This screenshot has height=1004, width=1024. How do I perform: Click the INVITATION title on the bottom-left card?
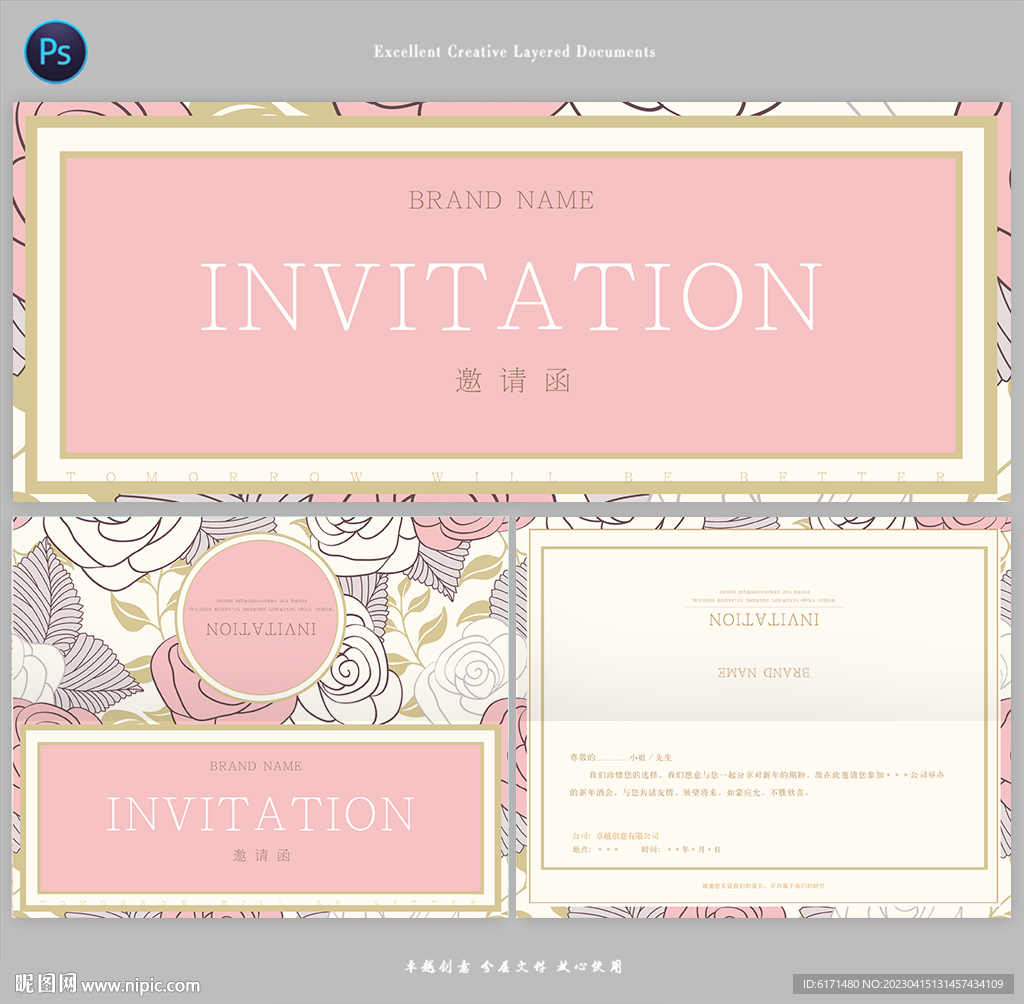coord(260,814)
